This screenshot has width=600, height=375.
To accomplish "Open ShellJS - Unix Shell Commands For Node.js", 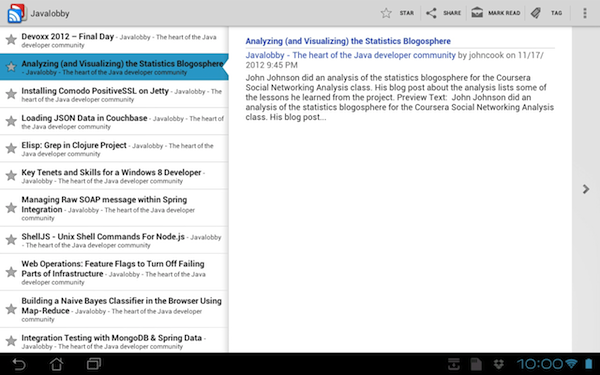I will pos(114,240).
